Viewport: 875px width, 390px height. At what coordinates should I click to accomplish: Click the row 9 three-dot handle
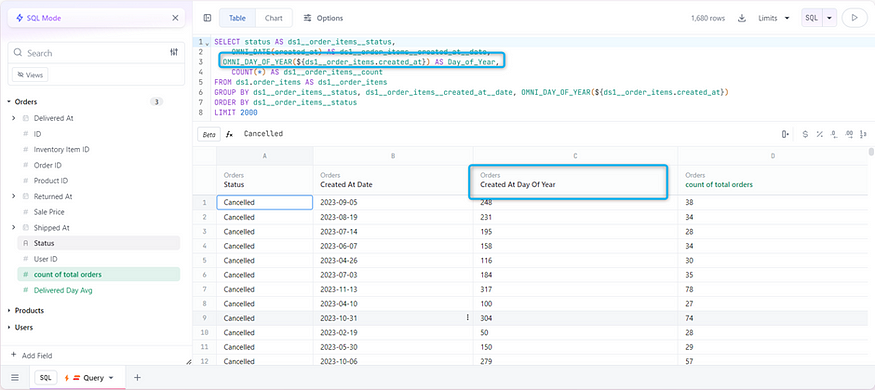[x=468, y=317]
